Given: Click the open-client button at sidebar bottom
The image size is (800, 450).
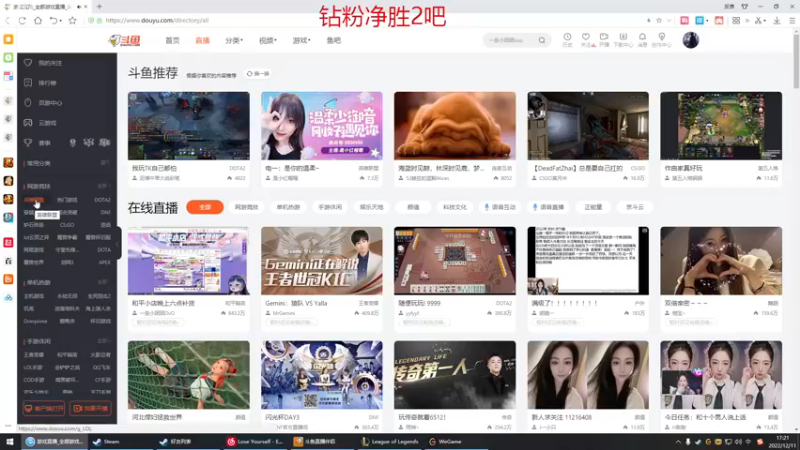Looking at the screenshot, I should click(44, 408).
